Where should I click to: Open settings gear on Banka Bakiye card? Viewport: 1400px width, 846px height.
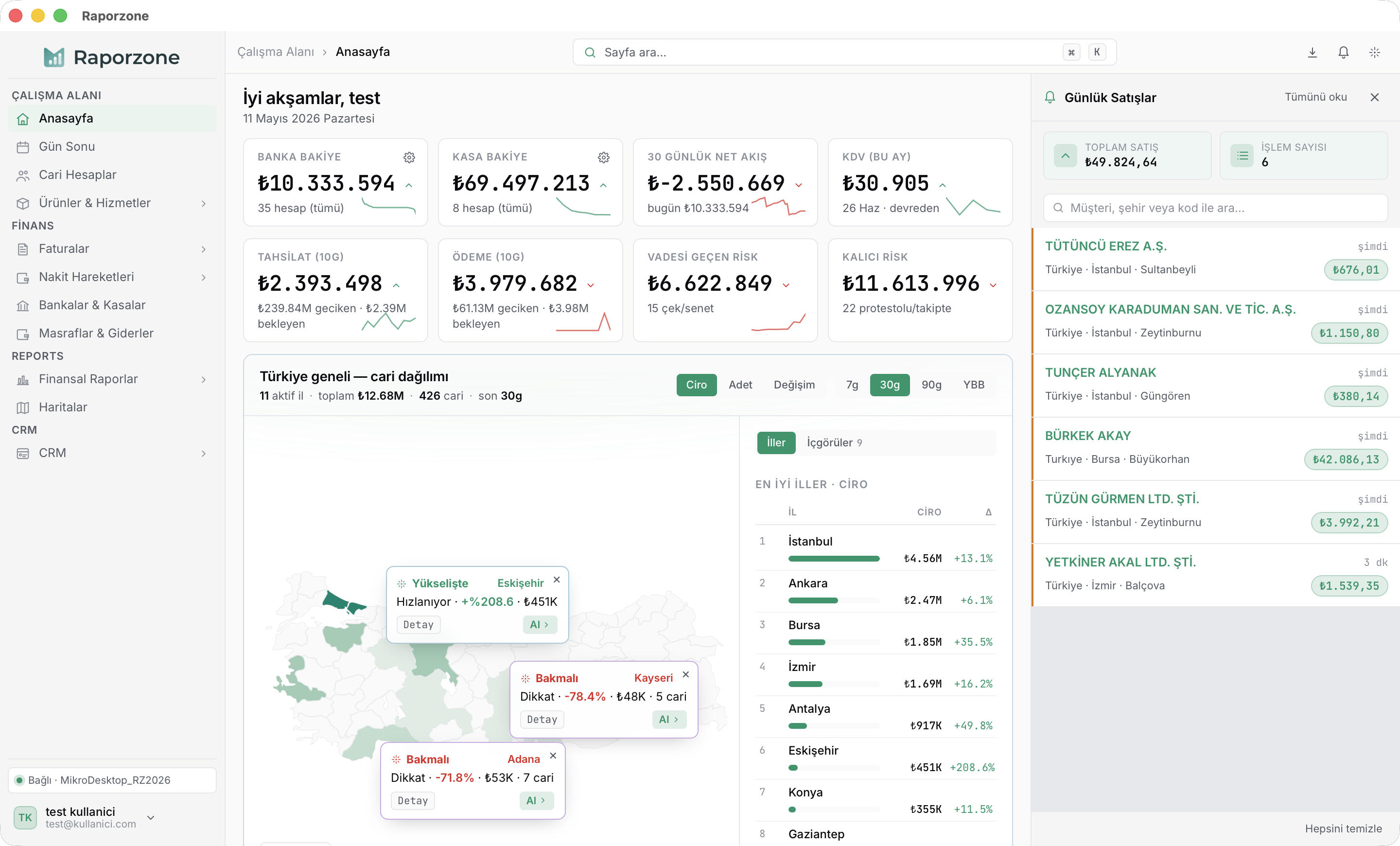pyautogui.click(x=409, y=158)
